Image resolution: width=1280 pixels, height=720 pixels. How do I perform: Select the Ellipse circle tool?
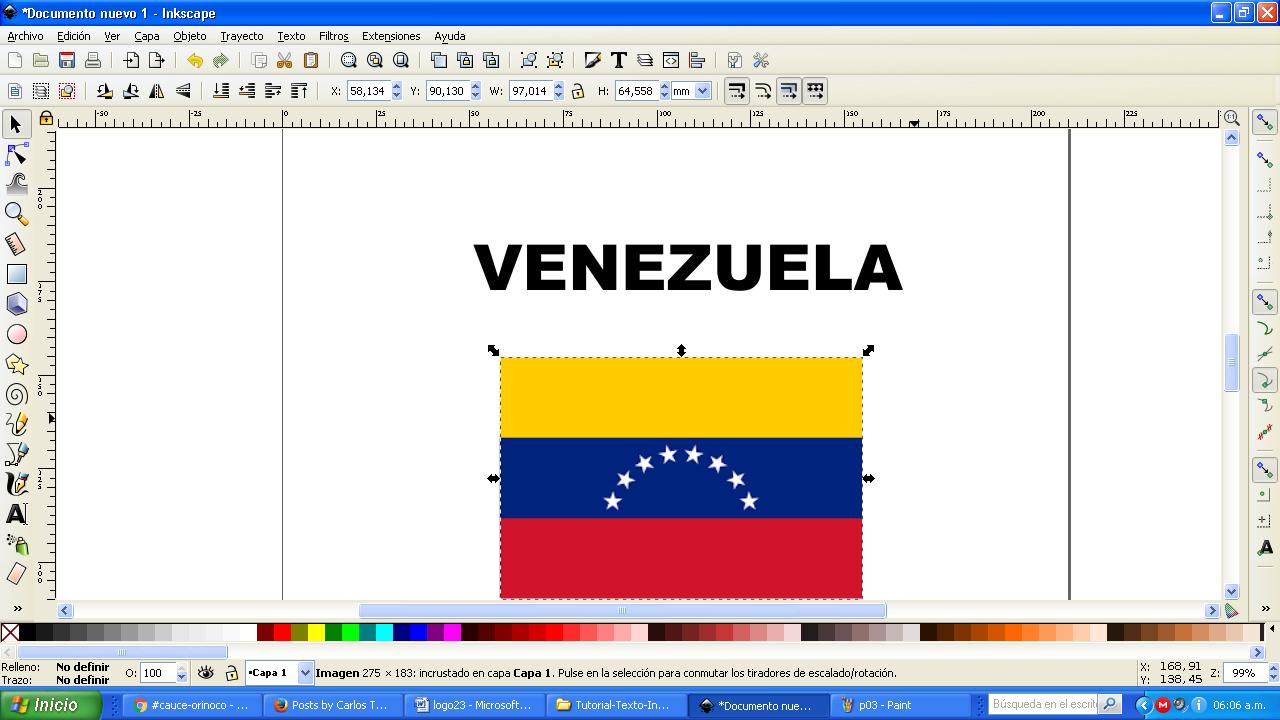17,334
